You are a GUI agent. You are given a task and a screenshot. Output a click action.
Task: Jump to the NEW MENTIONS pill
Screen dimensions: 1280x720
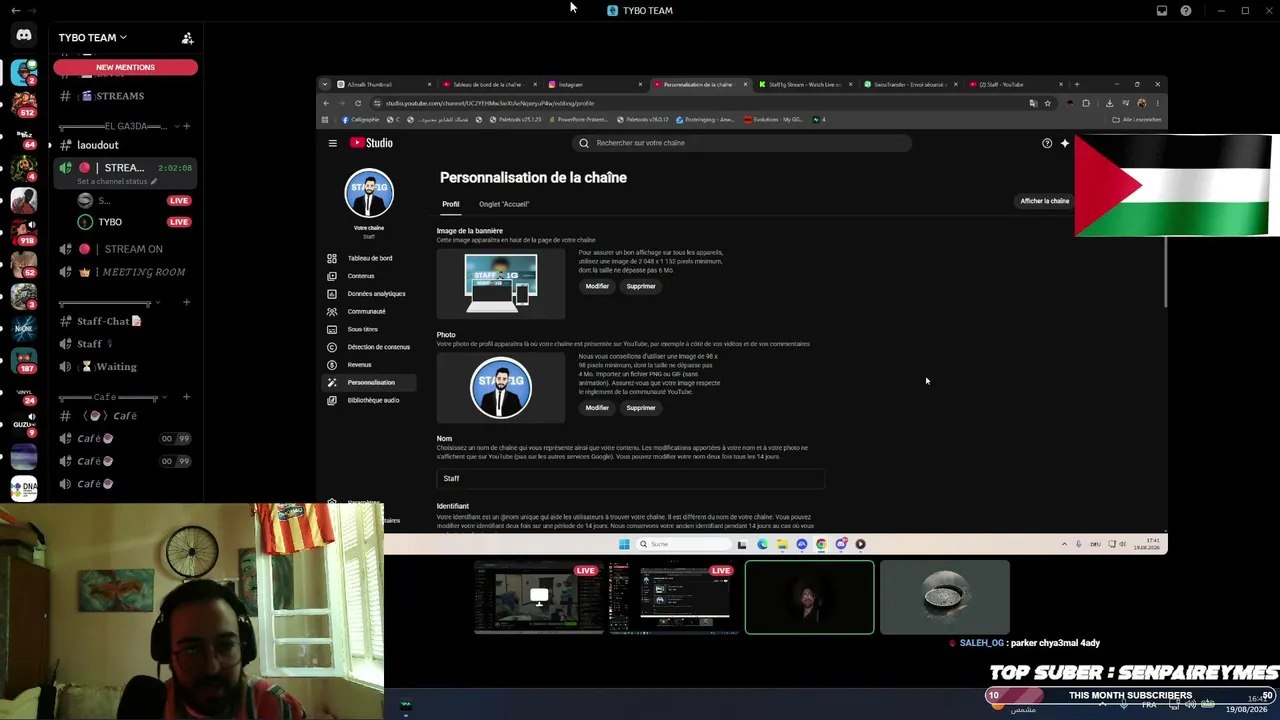125,67
